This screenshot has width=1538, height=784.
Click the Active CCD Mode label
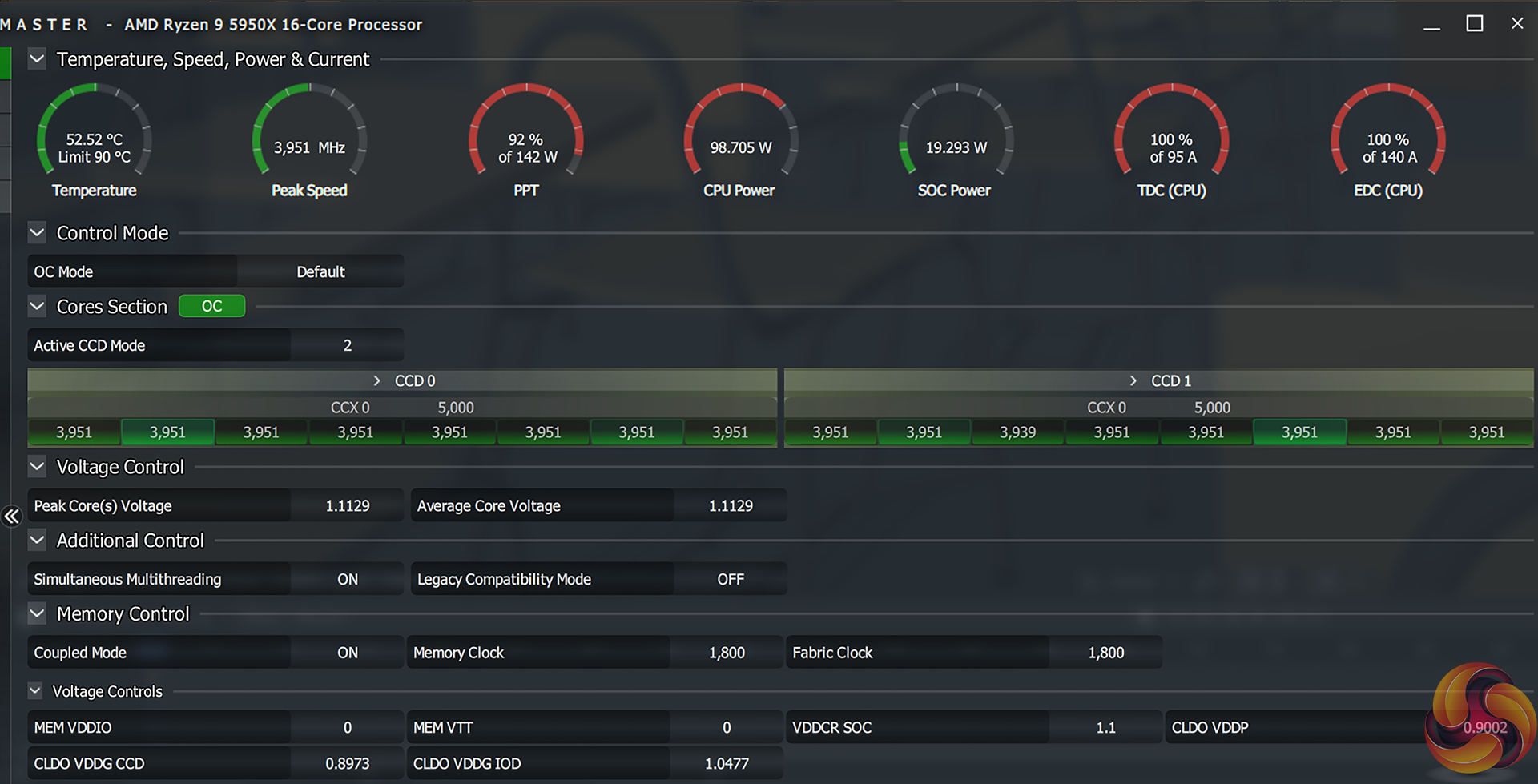pyautogui.click(x=90, y=345)
